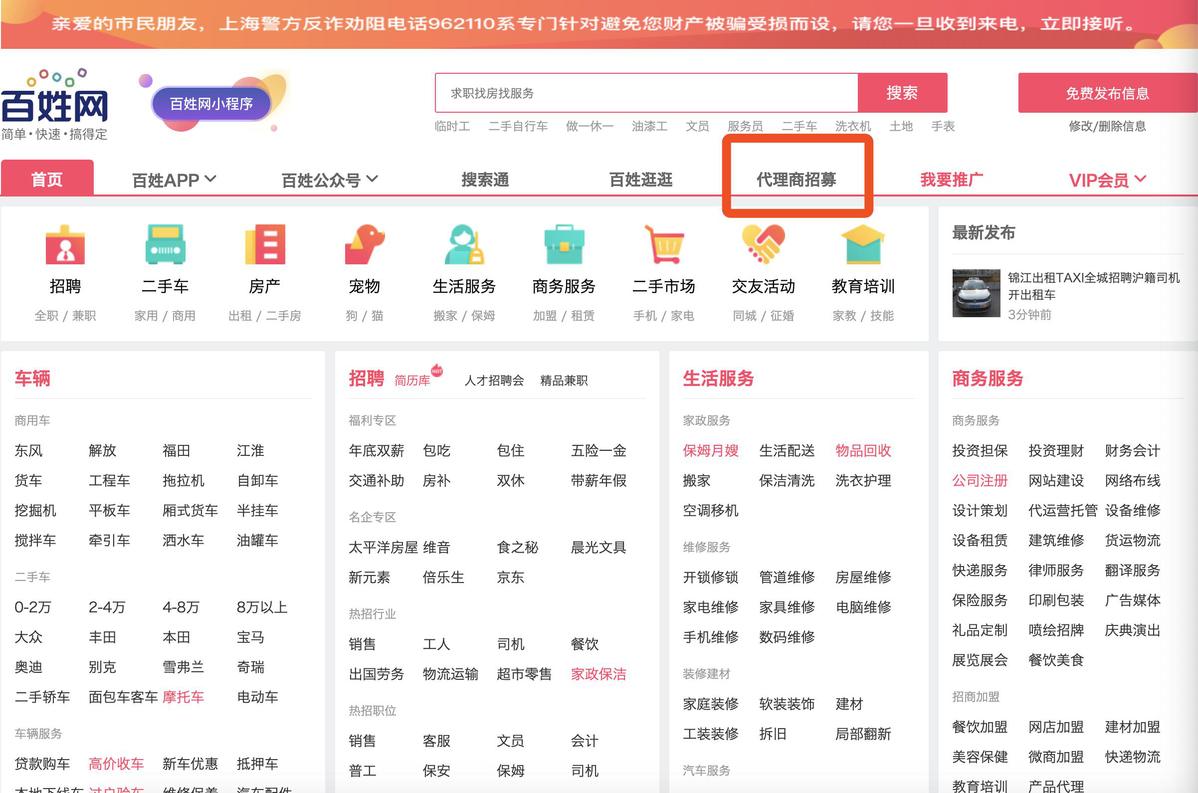Click the 百姓网小程序 badge
This screenshot has width=1198, height=793.
211,103
